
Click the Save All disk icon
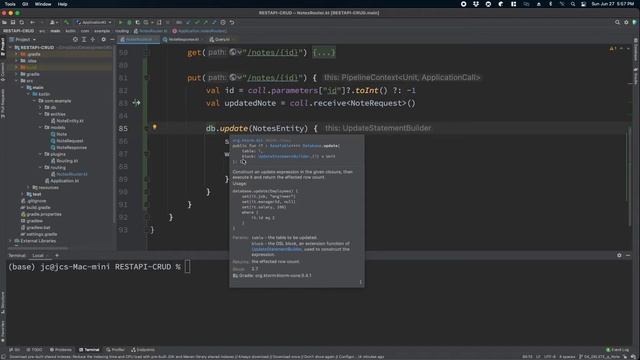(x=13, y=22)
